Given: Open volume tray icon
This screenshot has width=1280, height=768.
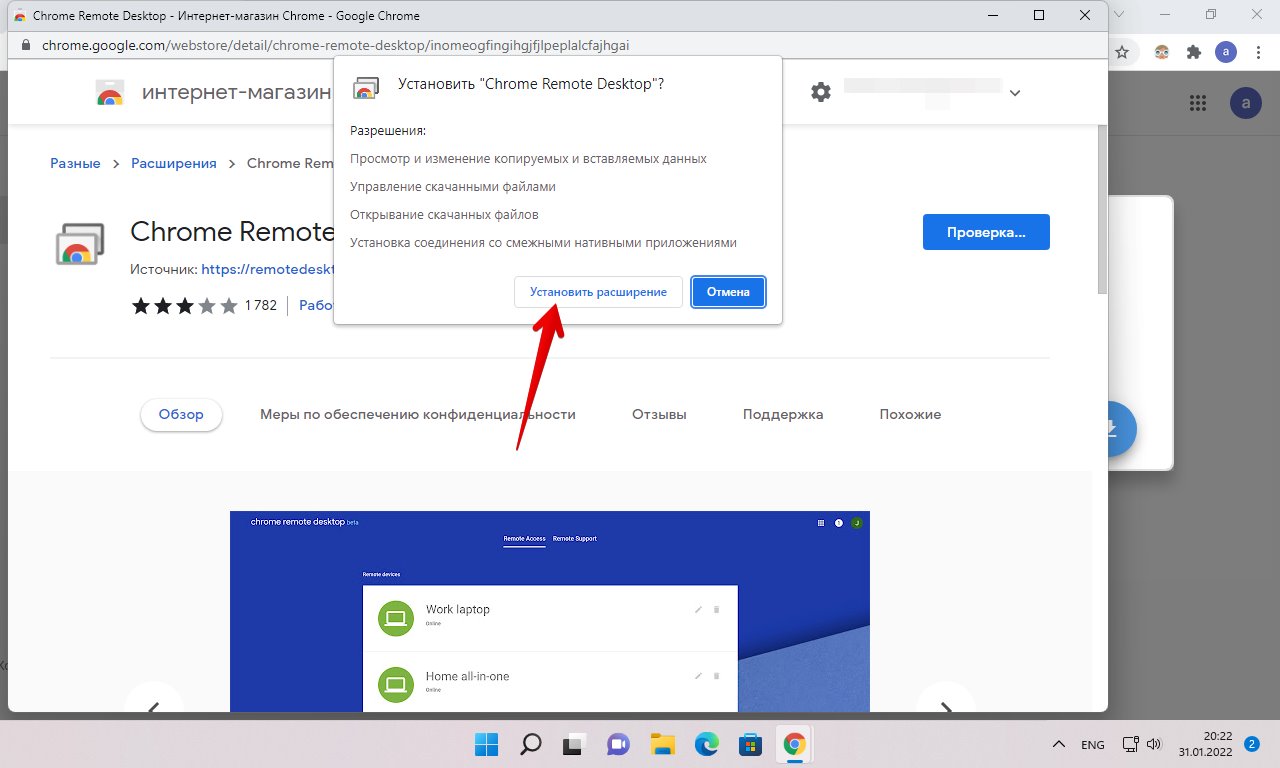Looking at the screenshot, I should click(1154, 744).
